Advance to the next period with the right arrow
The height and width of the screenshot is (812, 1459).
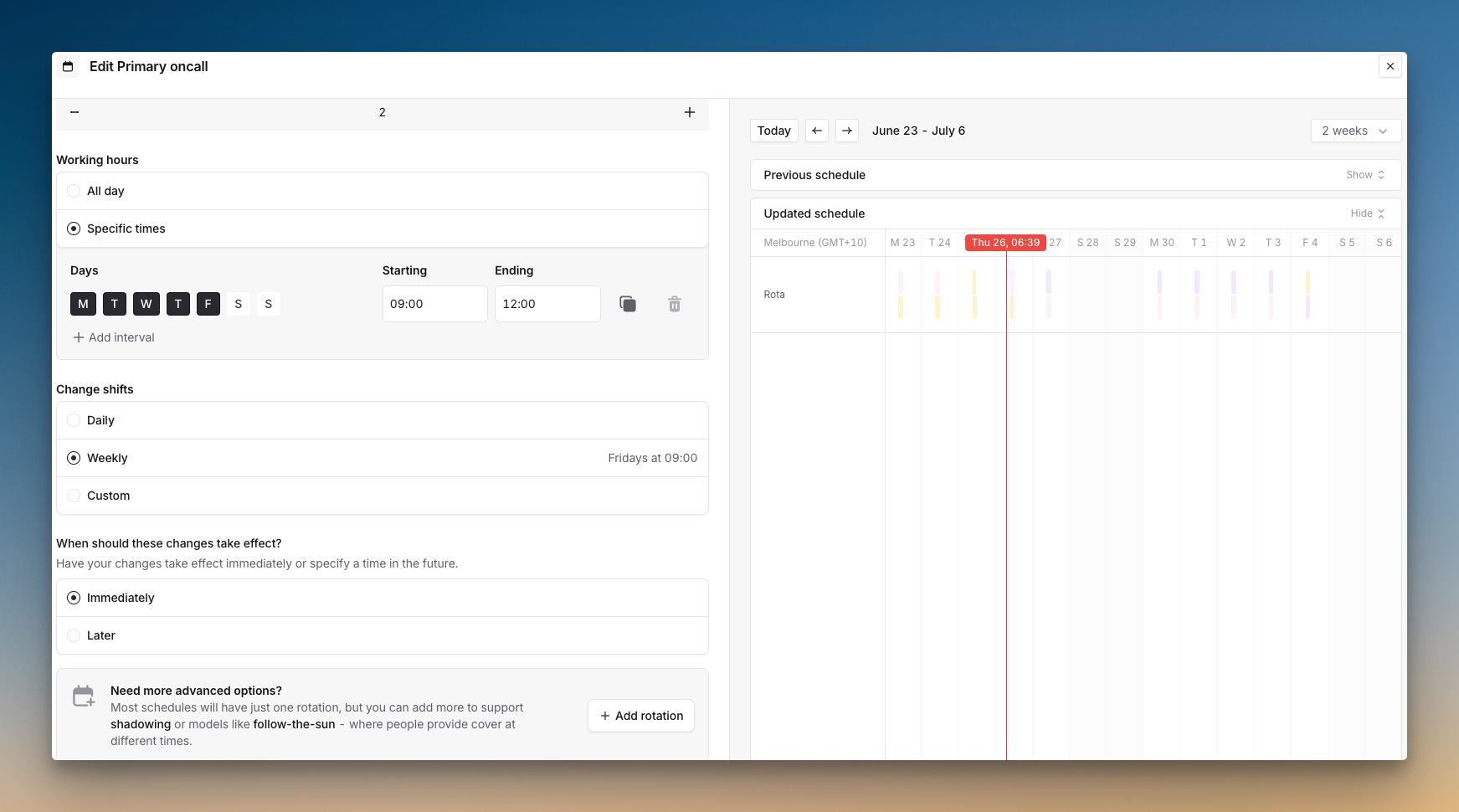tap(847, 131)
